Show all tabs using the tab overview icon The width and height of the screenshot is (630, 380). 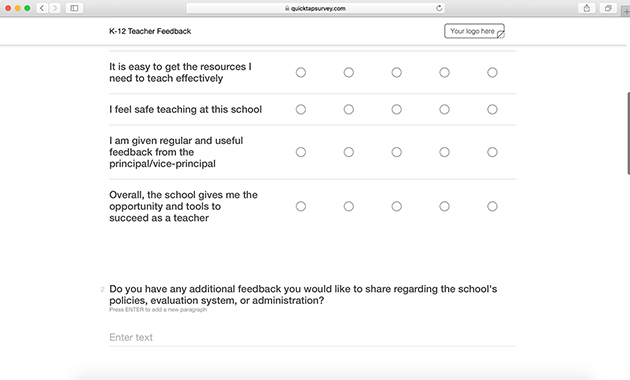coord(608,8)
